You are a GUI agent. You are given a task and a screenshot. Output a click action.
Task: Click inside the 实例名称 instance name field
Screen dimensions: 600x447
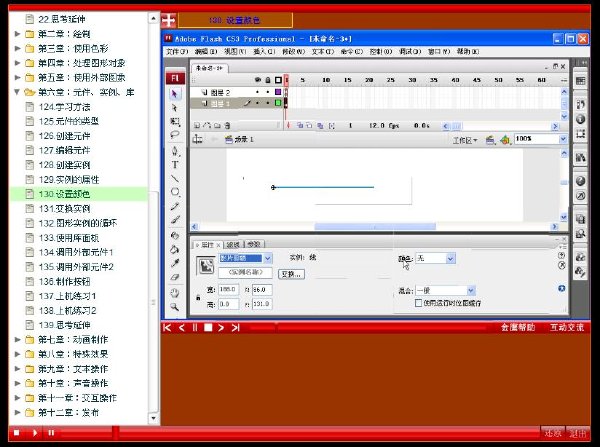[x=245, y=272]
